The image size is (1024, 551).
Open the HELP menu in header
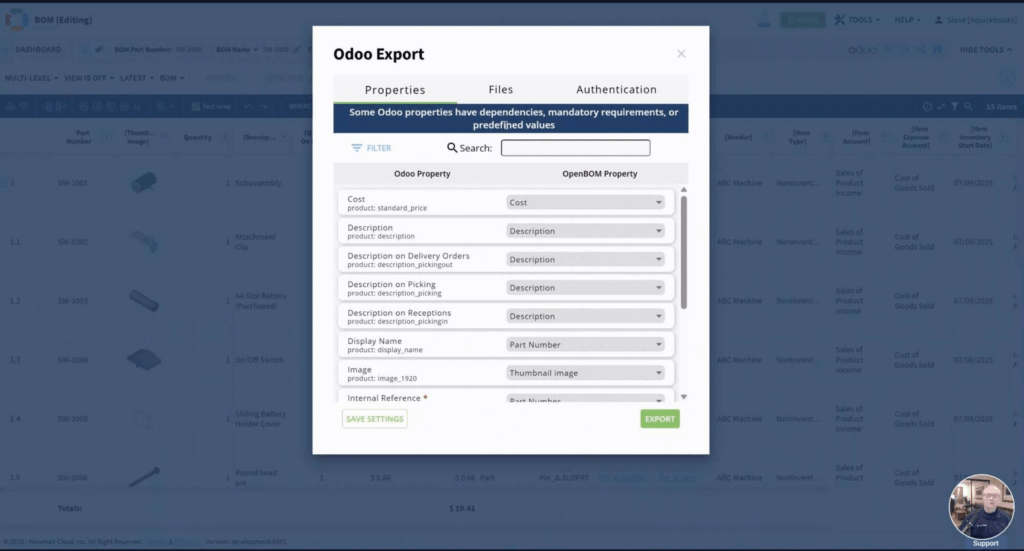908,20
